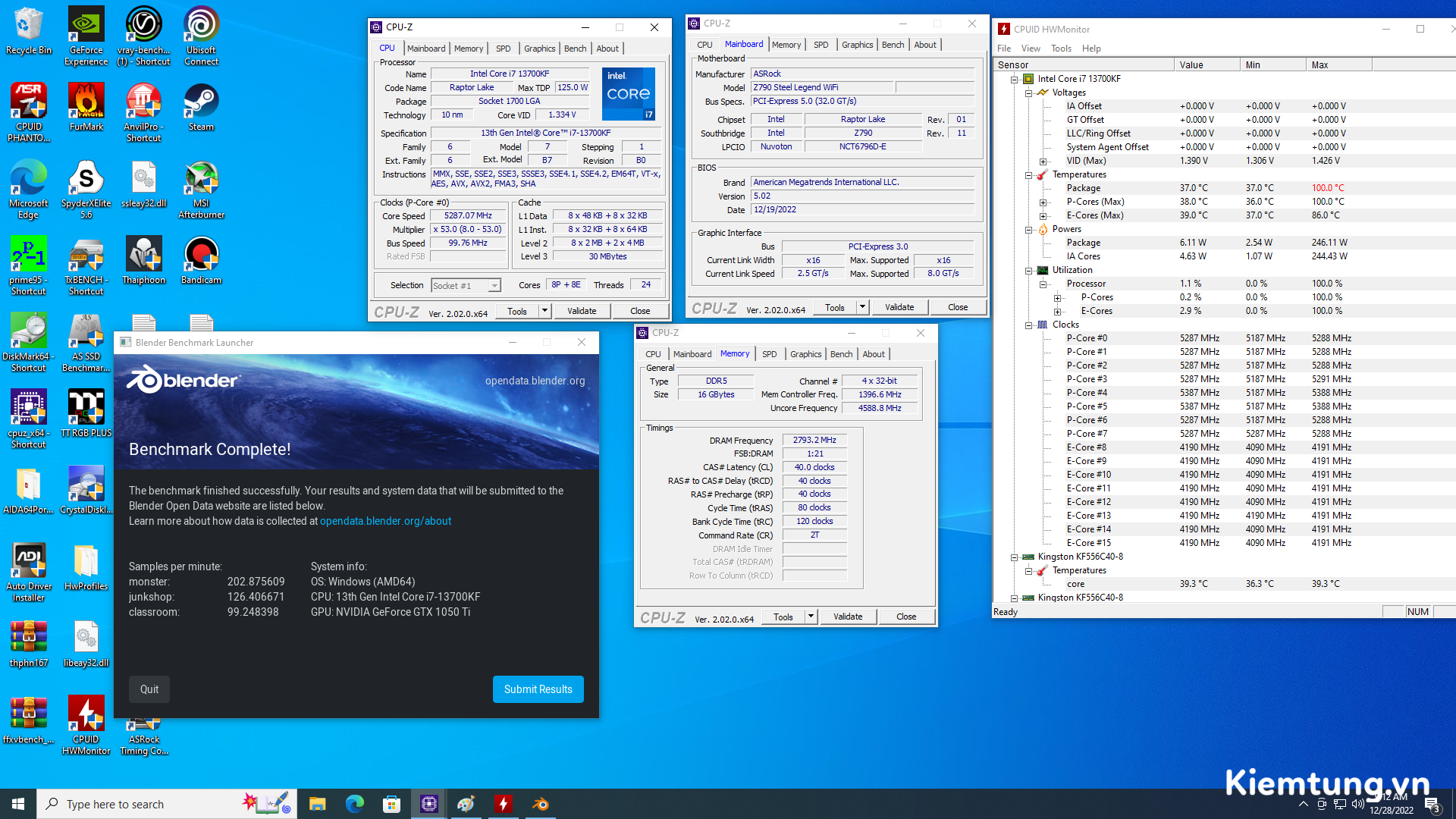This screenshot has height=819, width=1456.
Task: Open Tools dropdown arrow in CPU-Z Mainboard window
Action: click(862, 307)
